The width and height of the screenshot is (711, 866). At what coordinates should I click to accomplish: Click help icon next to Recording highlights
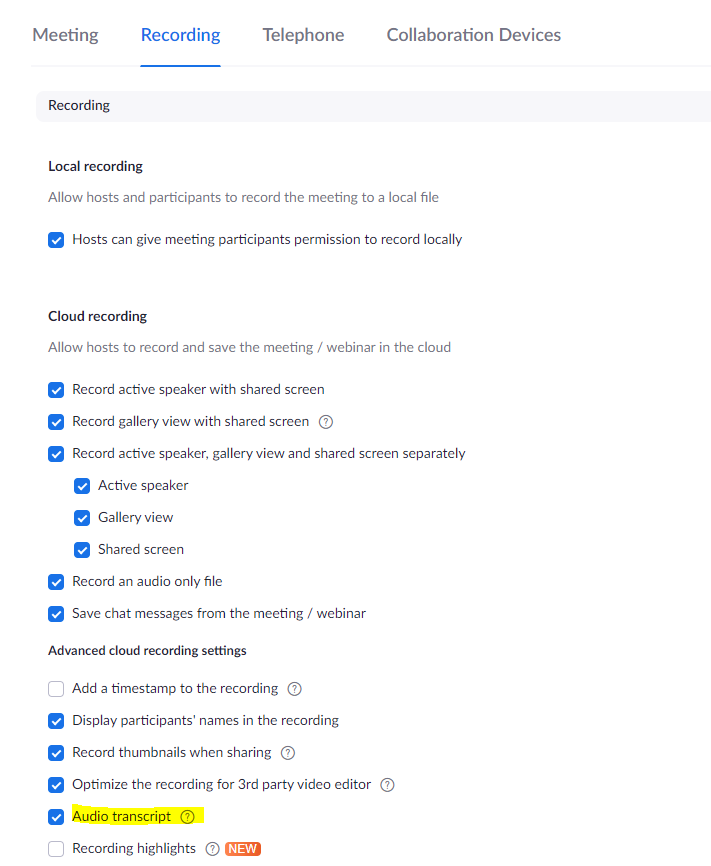[x=212, y=849]
